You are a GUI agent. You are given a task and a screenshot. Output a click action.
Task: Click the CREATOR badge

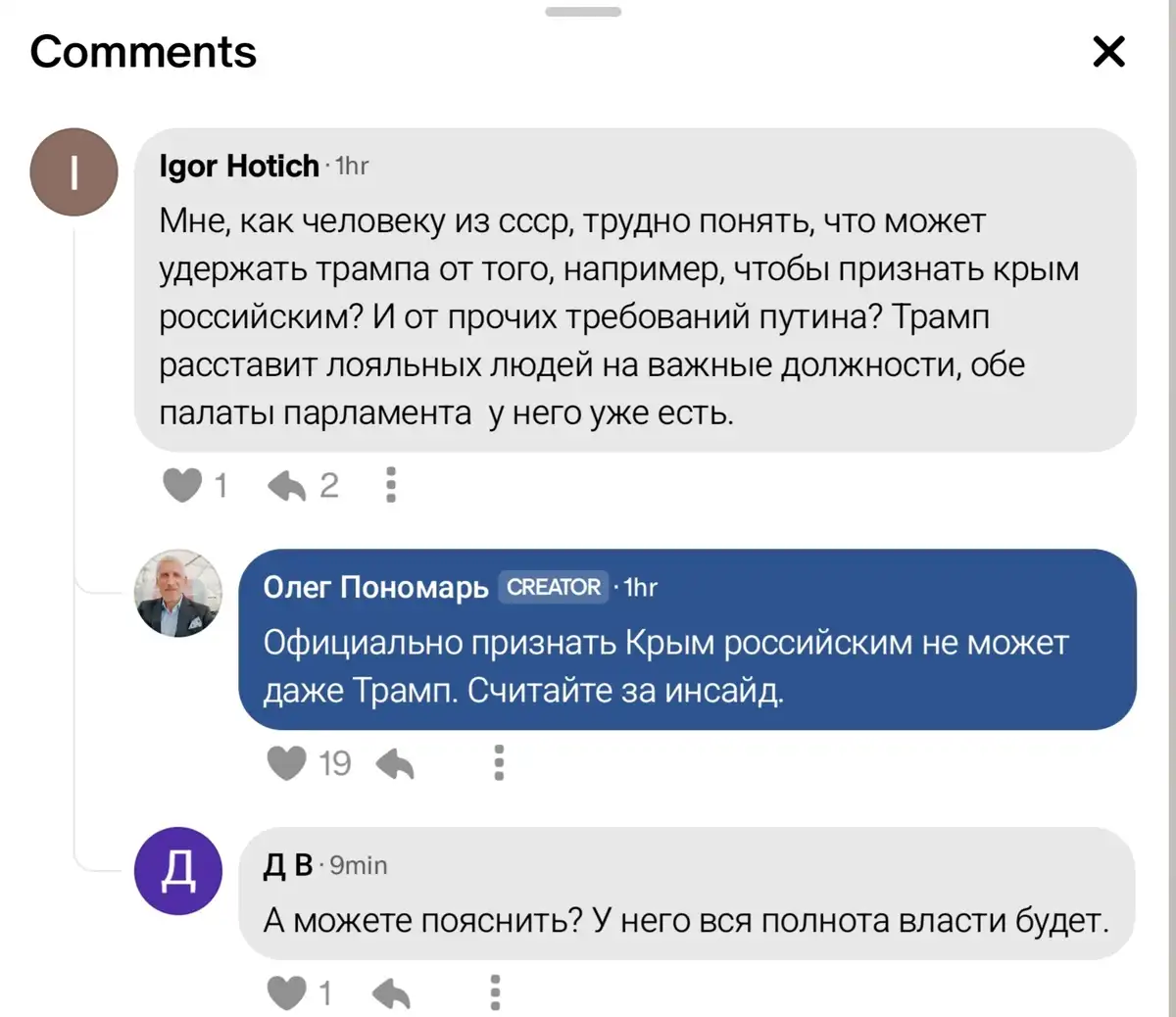554,587
